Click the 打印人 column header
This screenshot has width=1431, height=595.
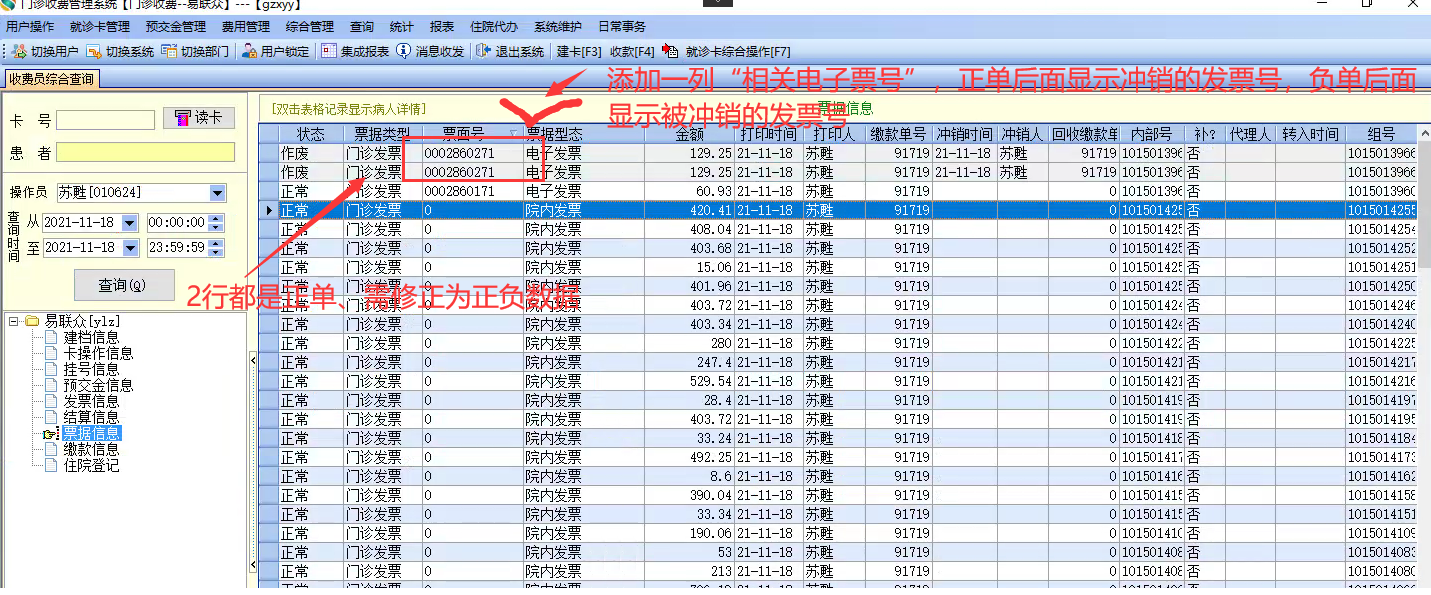tap(834, 134)
